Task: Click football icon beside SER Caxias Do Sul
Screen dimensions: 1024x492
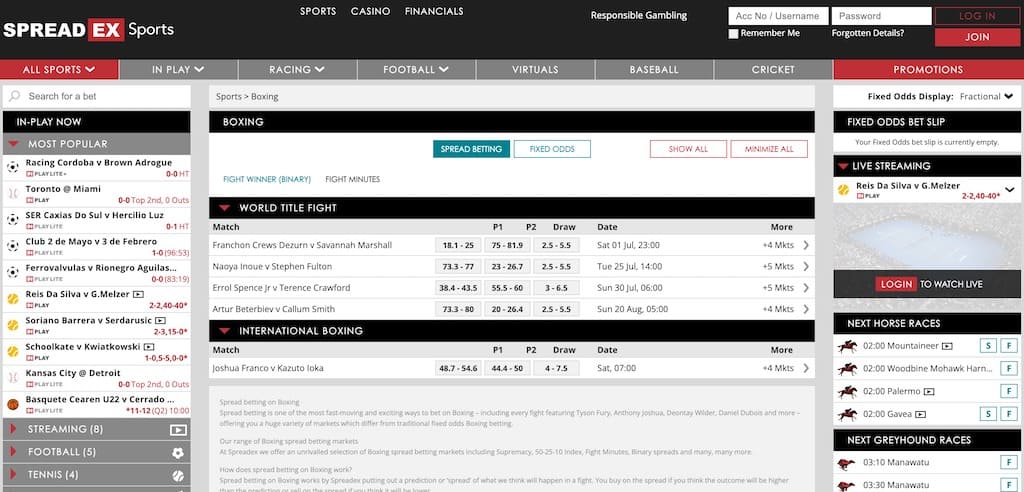Action: coord(12,220)
